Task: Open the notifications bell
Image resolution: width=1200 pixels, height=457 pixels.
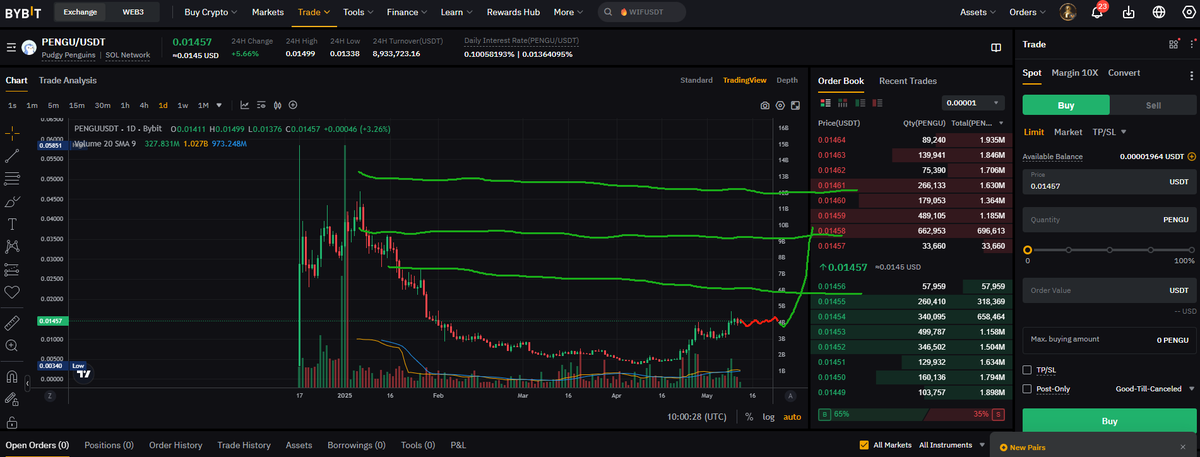Action: (1097, 12)
